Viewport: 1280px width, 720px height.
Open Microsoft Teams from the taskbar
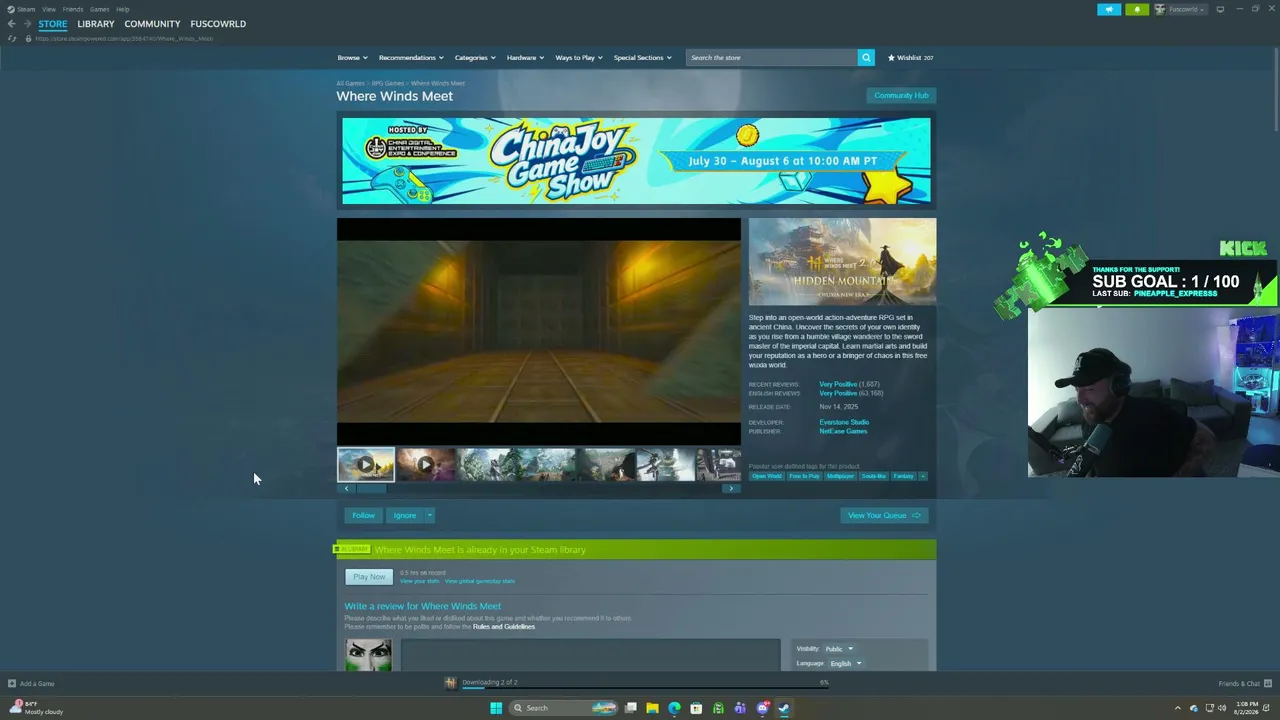[x=740, y=708]
